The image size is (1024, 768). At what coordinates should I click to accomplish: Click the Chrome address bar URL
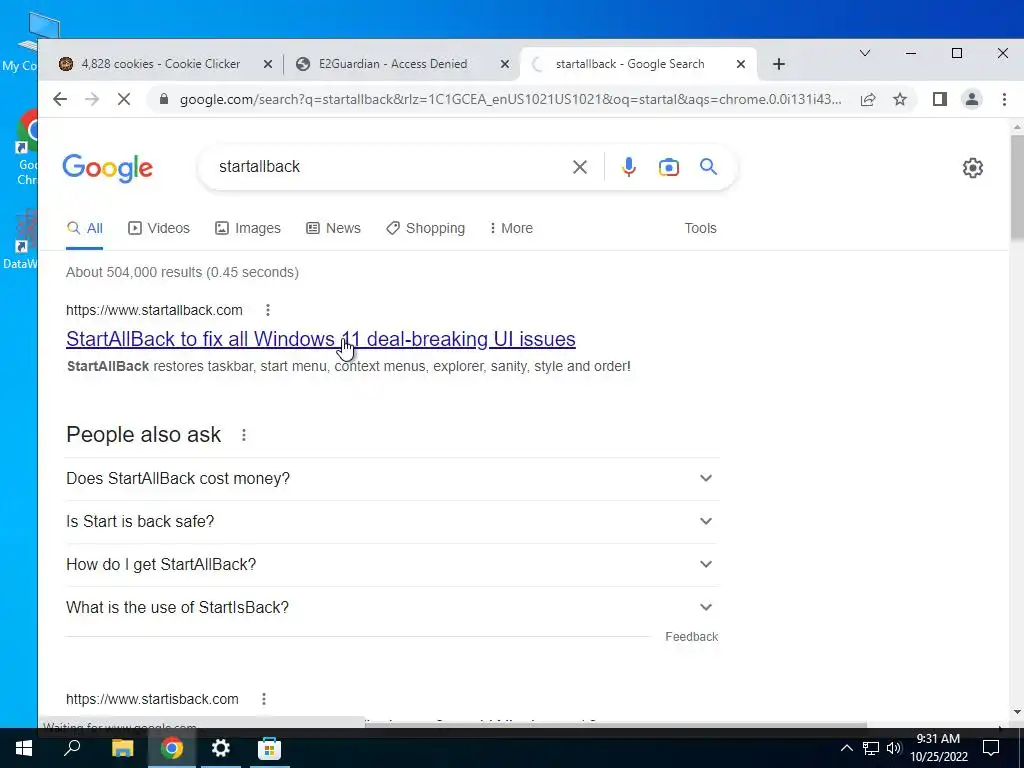click(x=510, y=99)
